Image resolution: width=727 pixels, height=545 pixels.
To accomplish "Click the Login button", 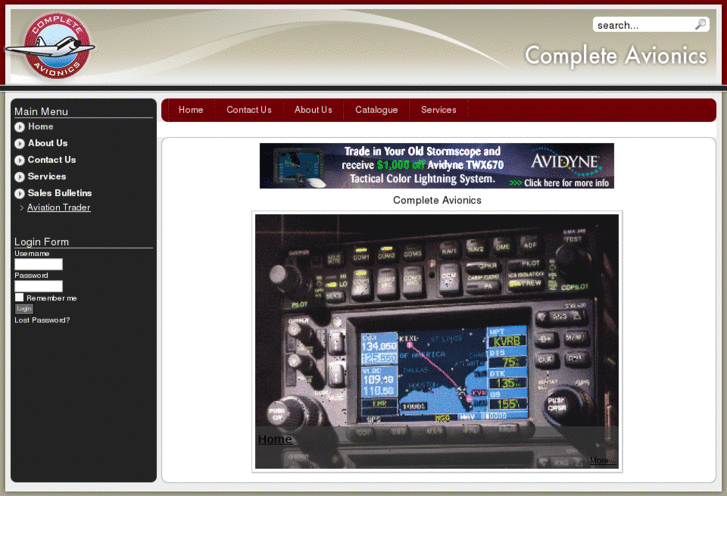I will click(x=24, y=308).
